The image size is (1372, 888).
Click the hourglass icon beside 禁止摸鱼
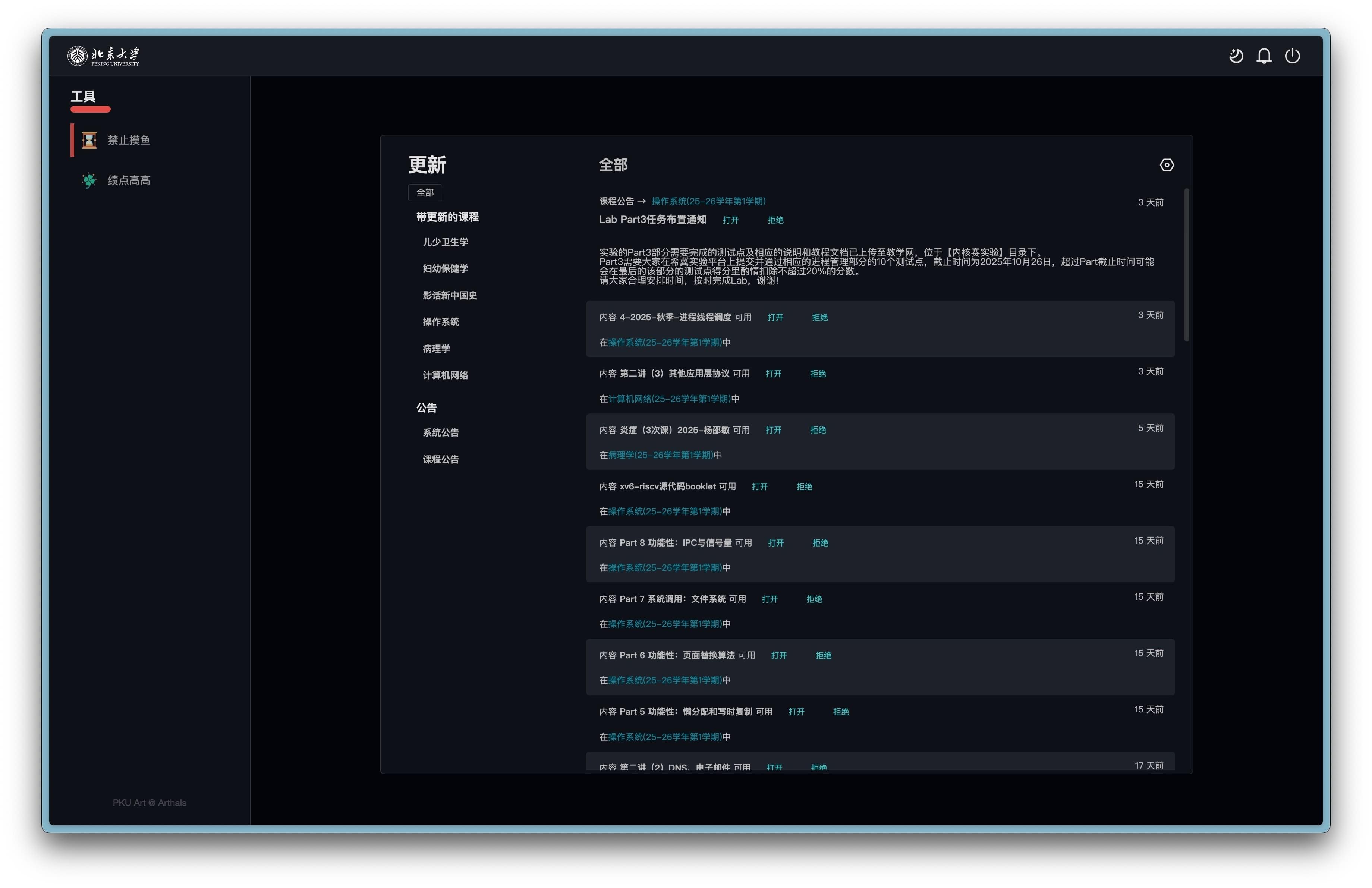(89, 140)
